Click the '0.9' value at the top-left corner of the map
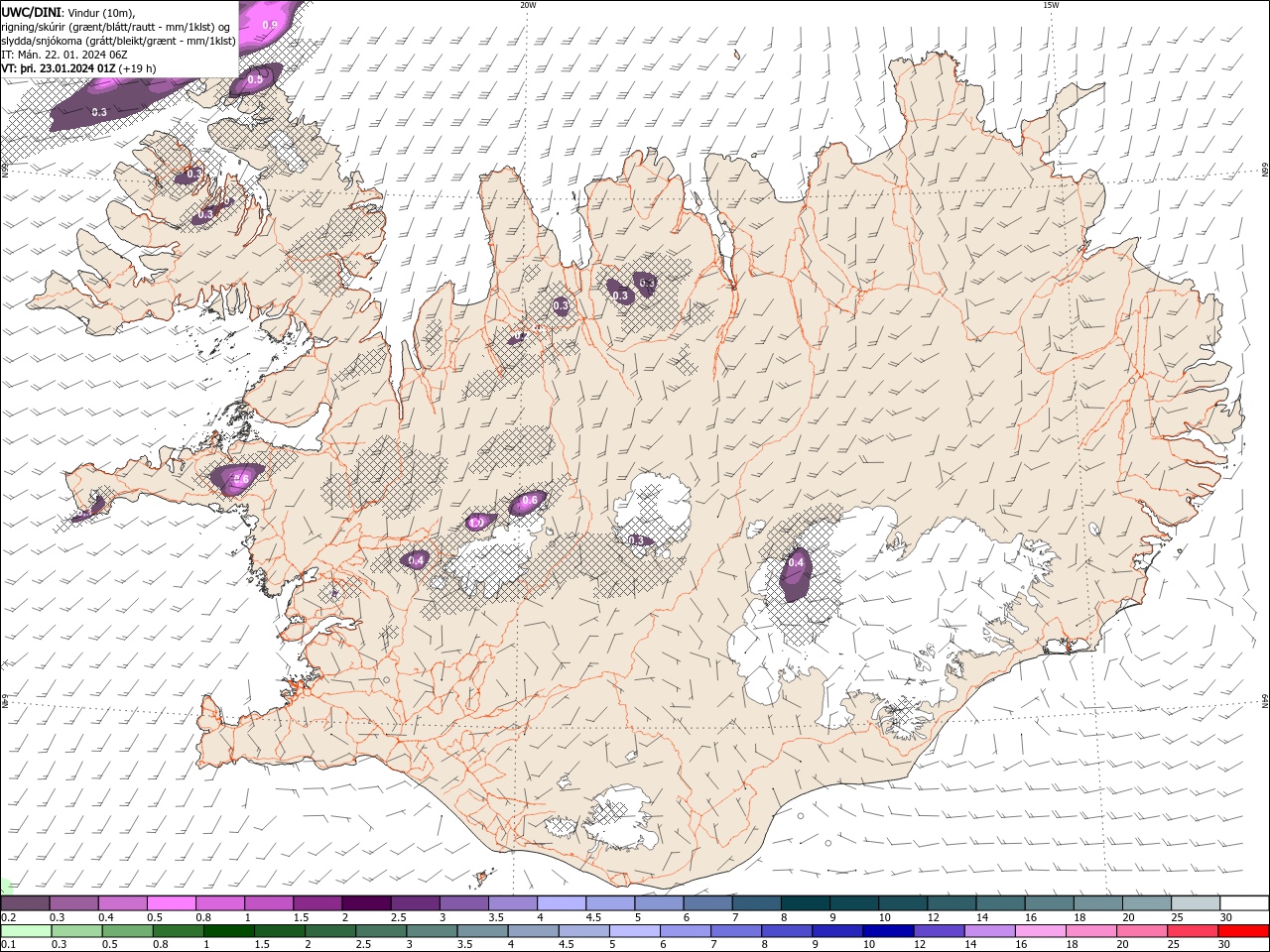The width and height of the screenshot is (1270, 952). pos(270,24)
